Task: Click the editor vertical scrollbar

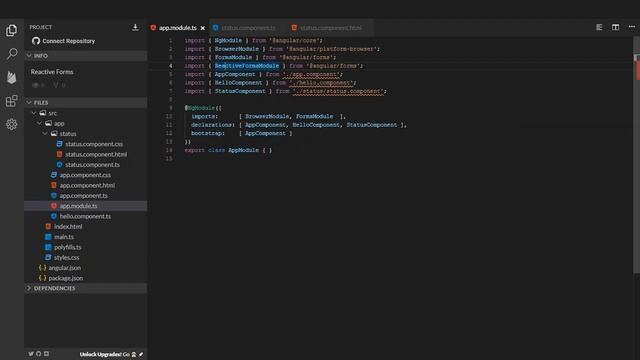Action: point(636,155)
